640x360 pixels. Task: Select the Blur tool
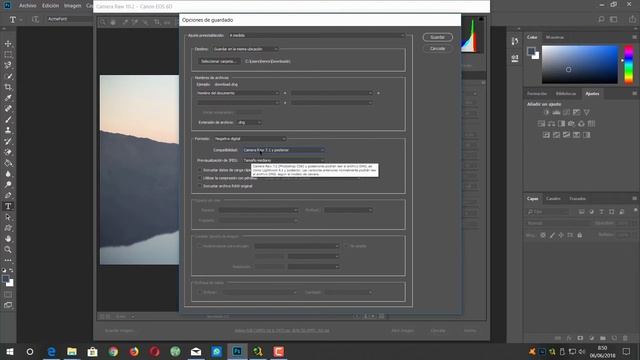coord(8,174)
